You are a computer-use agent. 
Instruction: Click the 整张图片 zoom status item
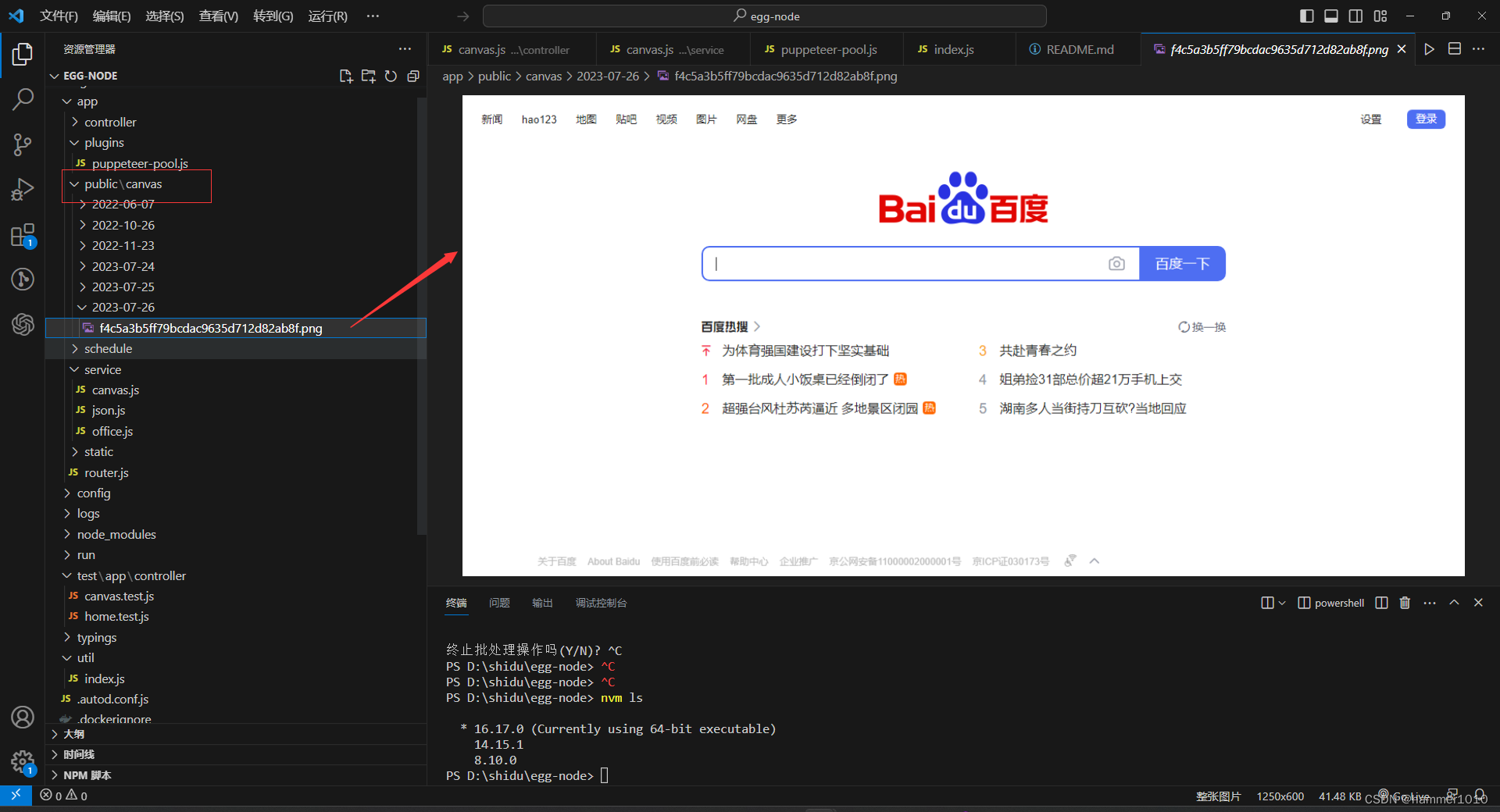[x=1218, y=796]
